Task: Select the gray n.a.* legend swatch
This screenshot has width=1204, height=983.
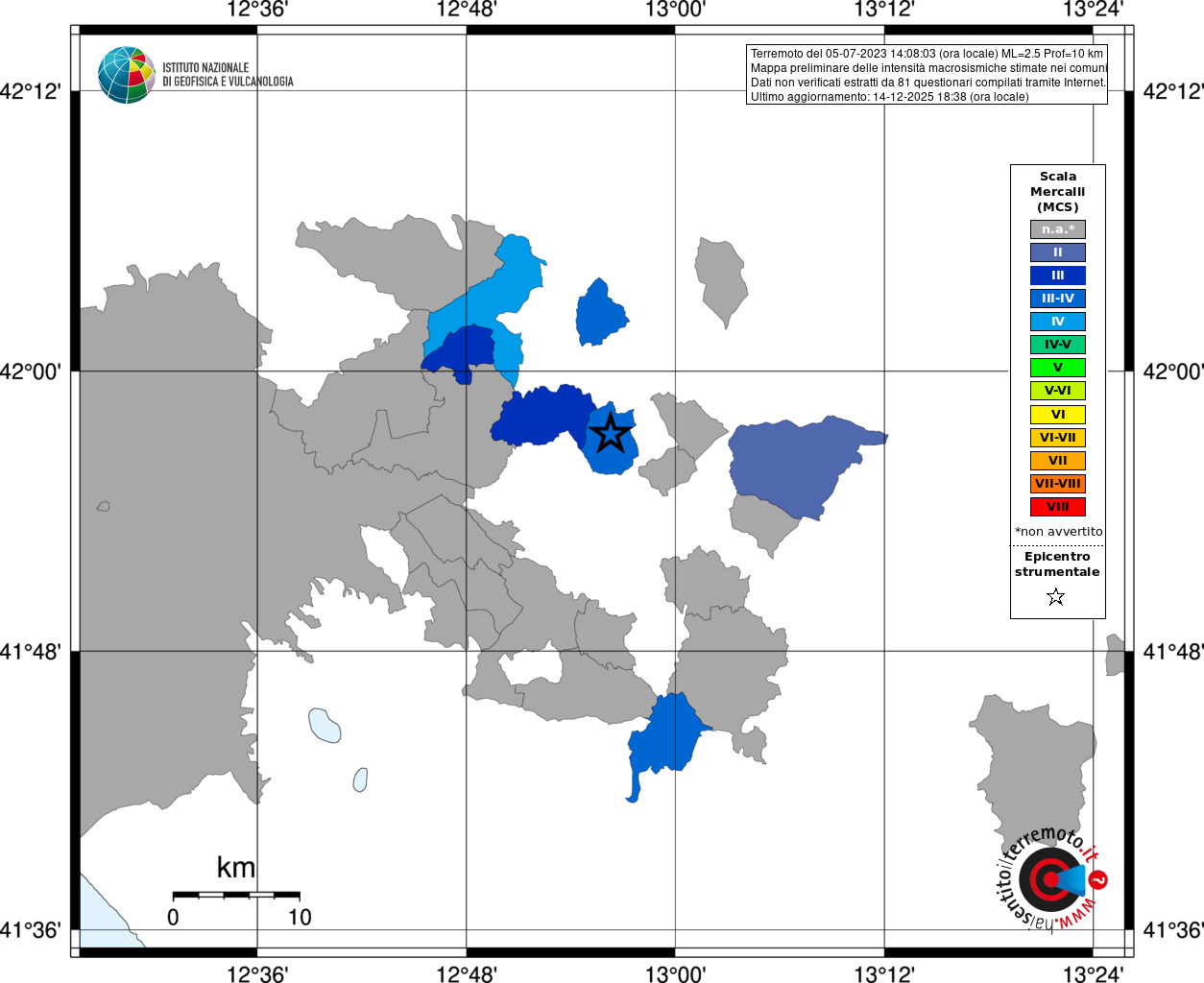Action: [x=1058, y=229]
